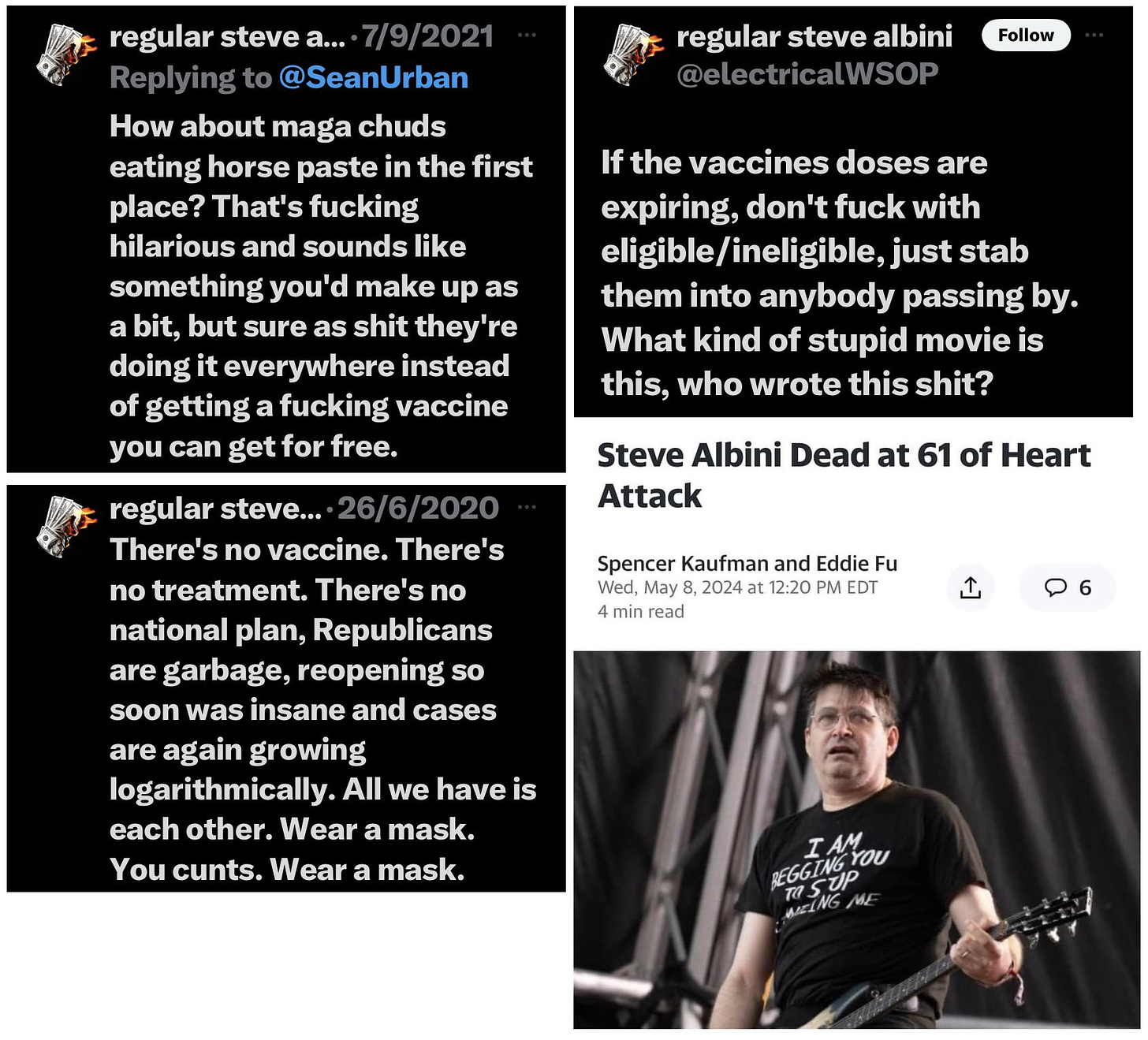Viewport: 1148px width, 1040px height.
Task: Open more options beside the Follow button
Action: tap(1094, 35)
